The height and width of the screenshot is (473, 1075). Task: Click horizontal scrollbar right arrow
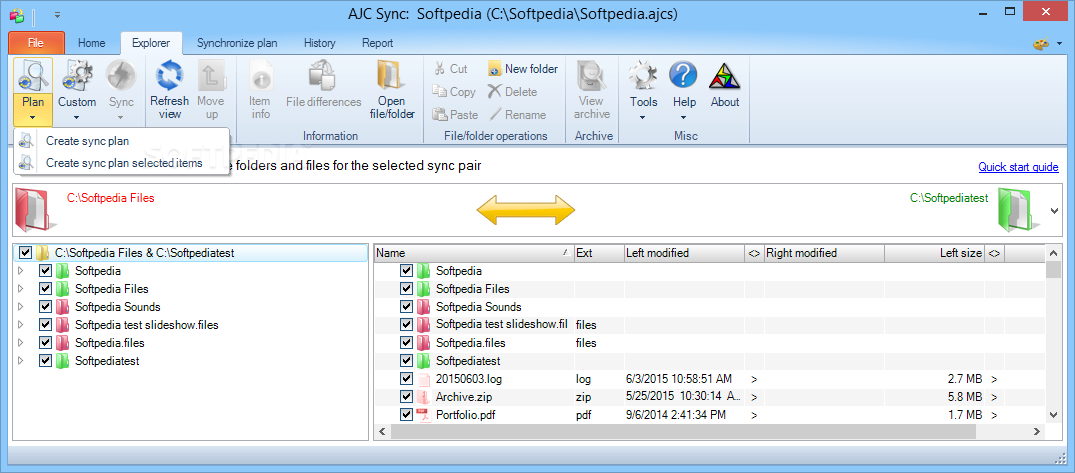click(x=1037, y=431)
